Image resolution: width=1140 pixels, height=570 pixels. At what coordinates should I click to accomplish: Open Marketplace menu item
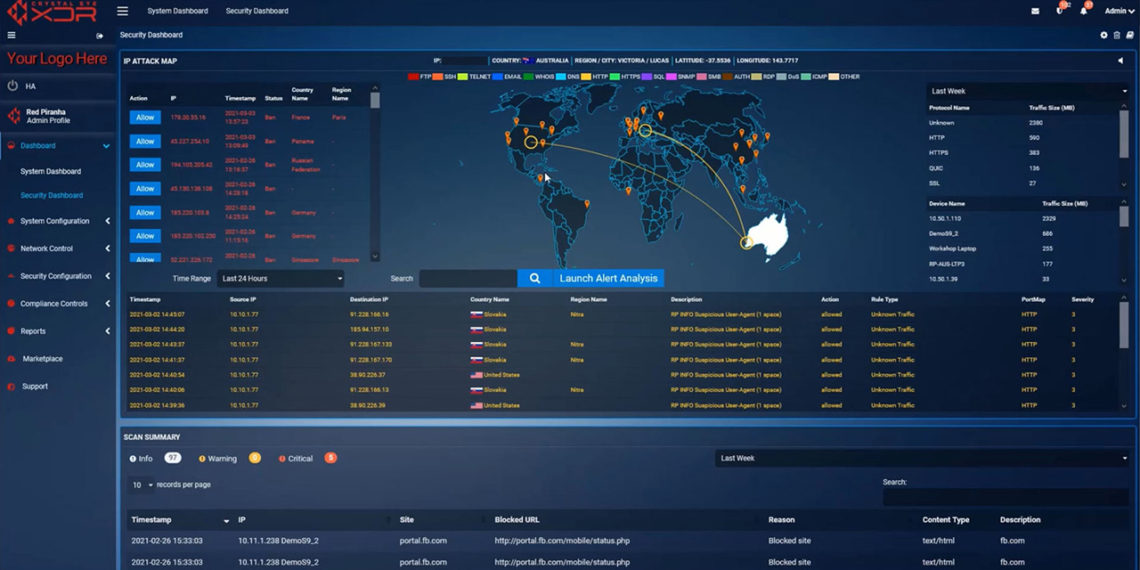(42, 359)
